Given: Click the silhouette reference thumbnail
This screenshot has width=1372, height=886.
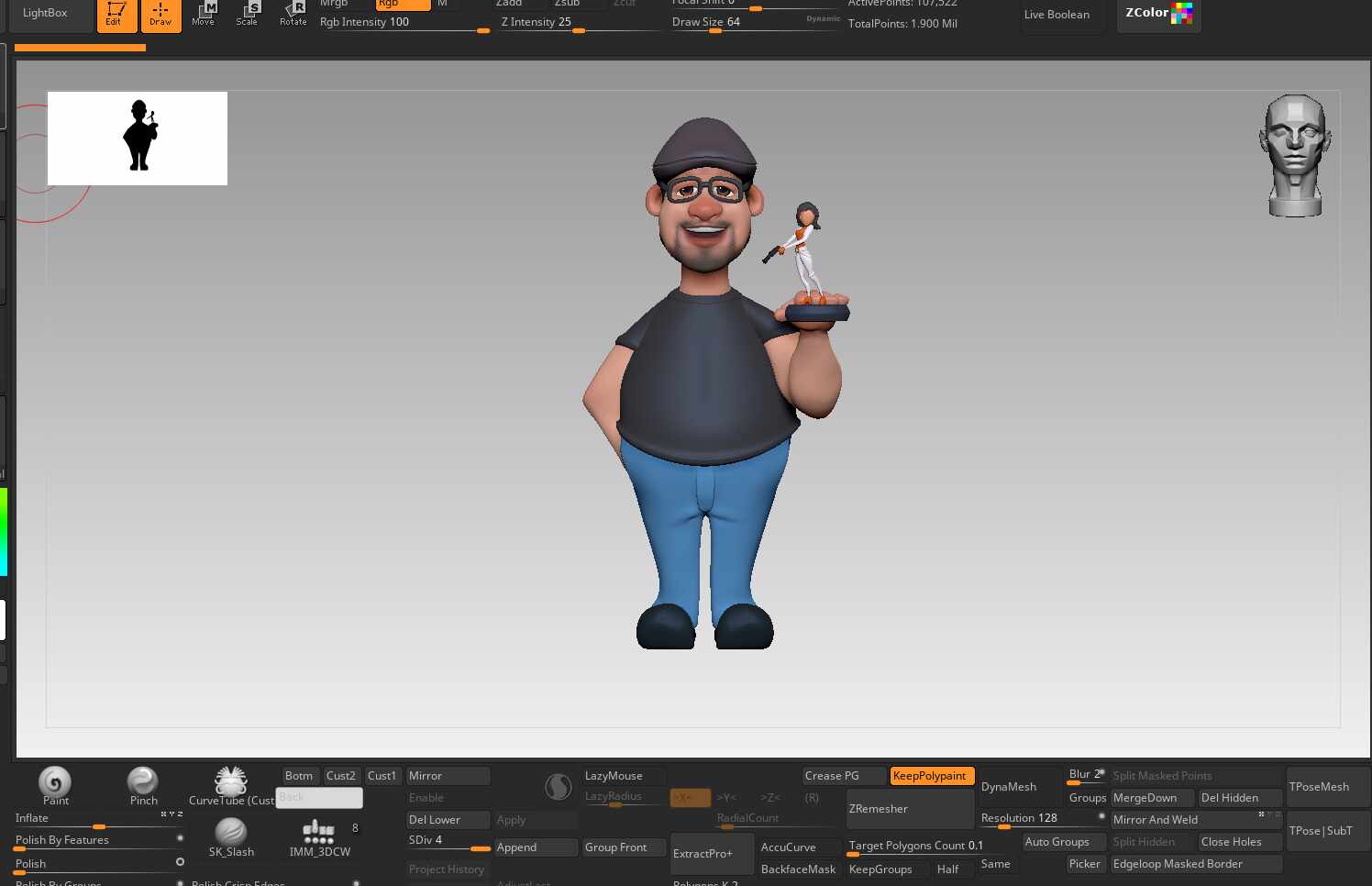Looking at the screenshot, I should click(x=138, y=138).
